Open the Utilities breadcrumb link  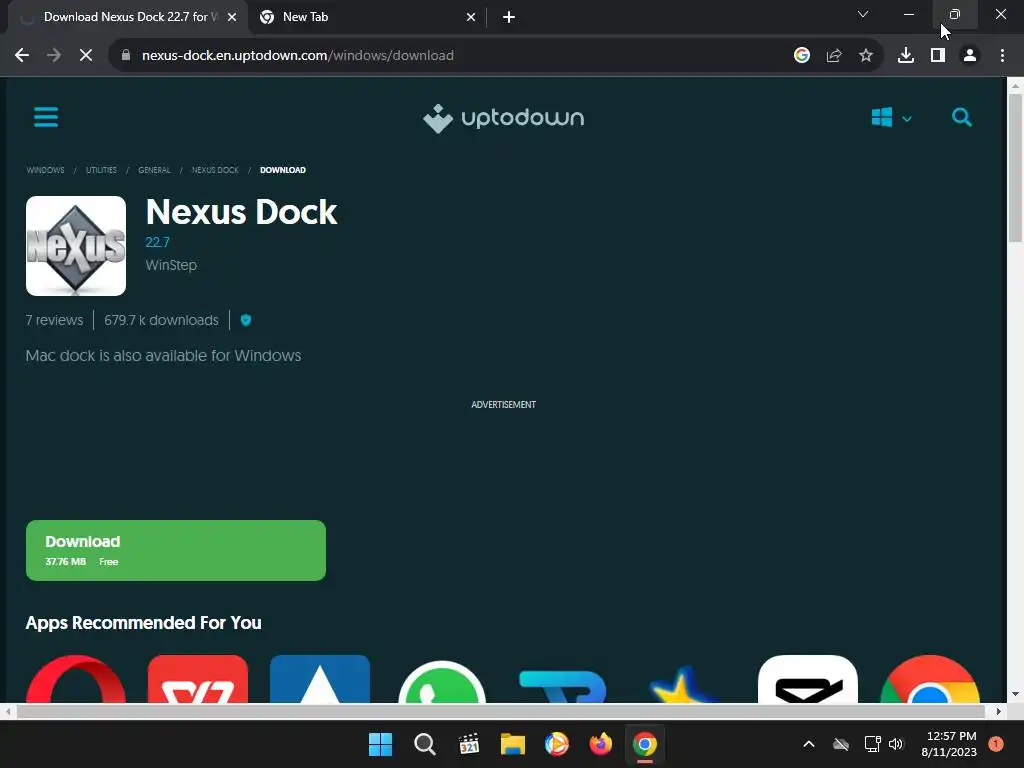tap(101, 170)
